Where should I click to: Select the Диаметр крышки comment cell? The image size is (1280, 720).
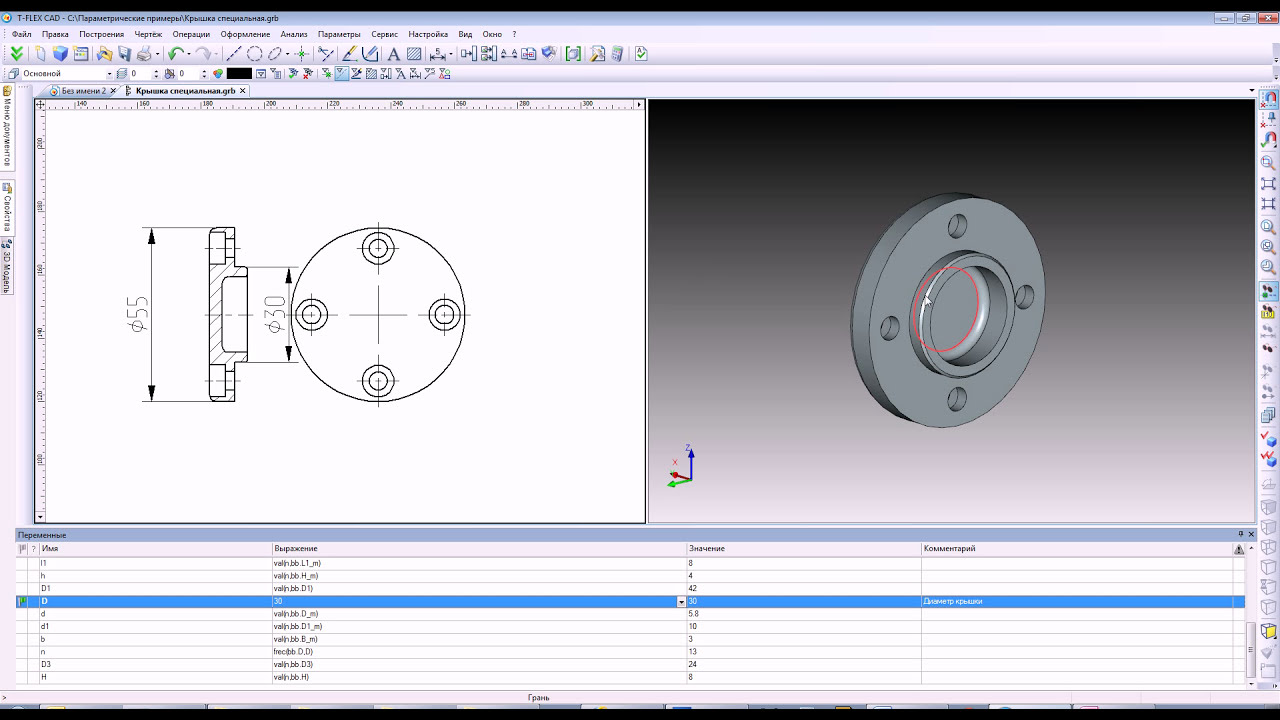pos(1076,602)
